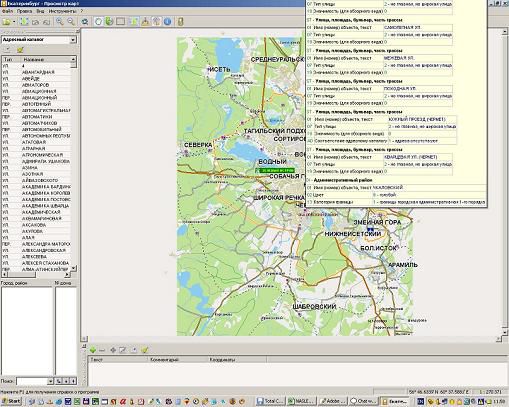Image resolution: width=509 pixels, height=407 pixels.
Task: Open the map file toolbar icon
Action: [6, 22]
